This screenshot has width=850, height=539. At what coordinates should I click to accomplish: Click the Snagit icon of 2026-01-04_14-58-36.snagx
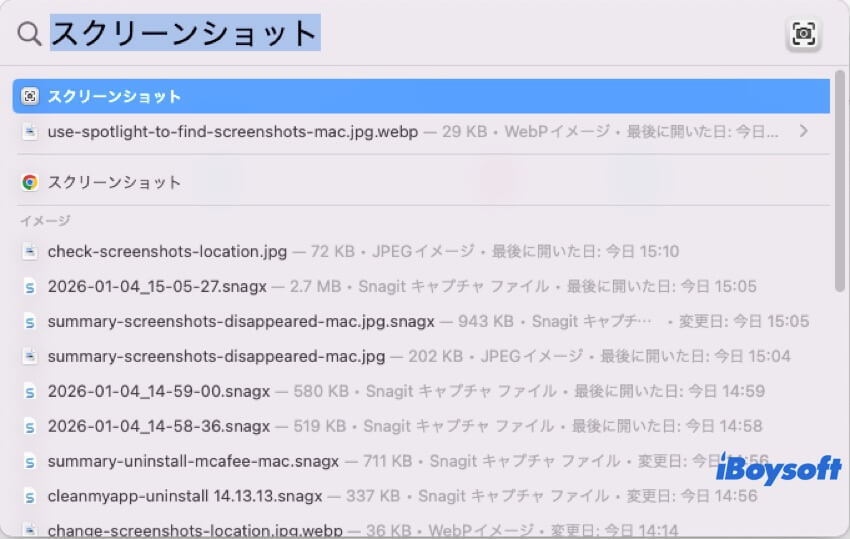(30, 426)
